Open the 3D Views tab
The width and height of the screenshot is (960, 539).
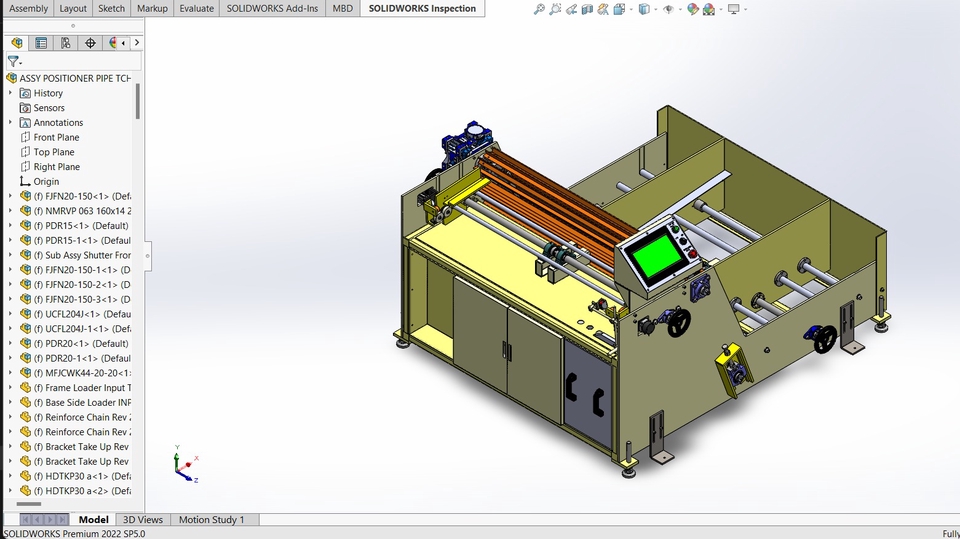coord(142,520)
